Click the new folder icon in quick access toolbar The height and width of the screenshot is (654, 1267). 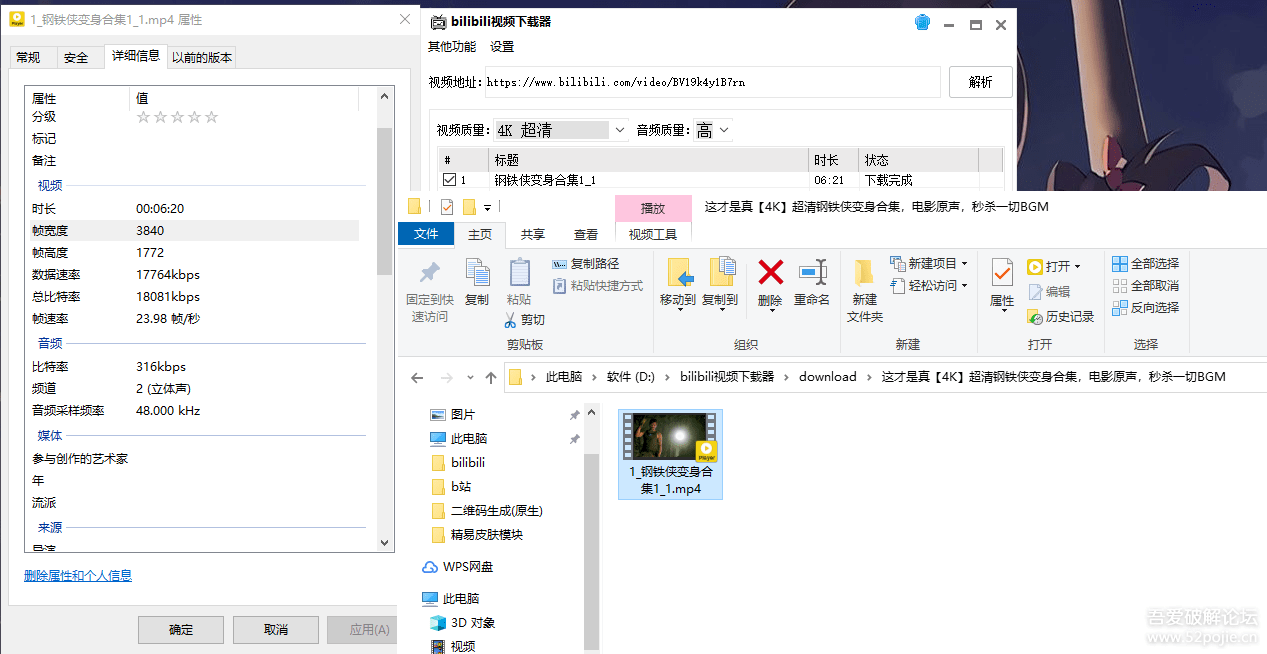(468, 207)
